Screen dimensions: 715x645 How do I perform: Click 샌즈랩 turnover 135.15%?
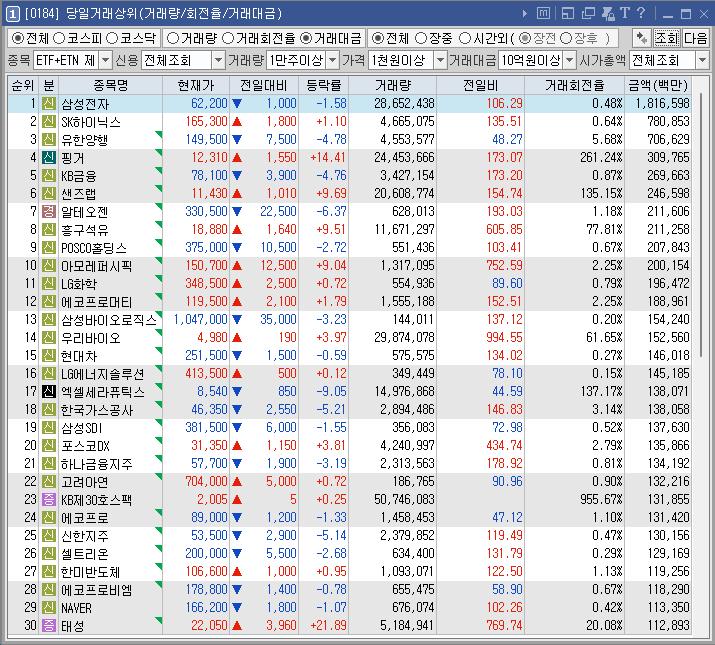tap(601, 193)
